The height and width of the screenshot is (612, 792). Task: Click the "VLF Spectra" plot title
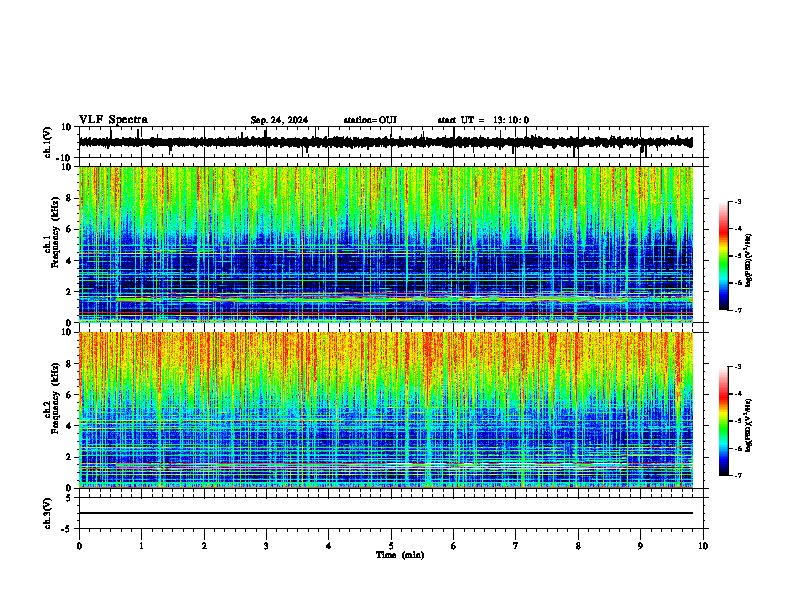pyautogui.click(x=113, y=120)
